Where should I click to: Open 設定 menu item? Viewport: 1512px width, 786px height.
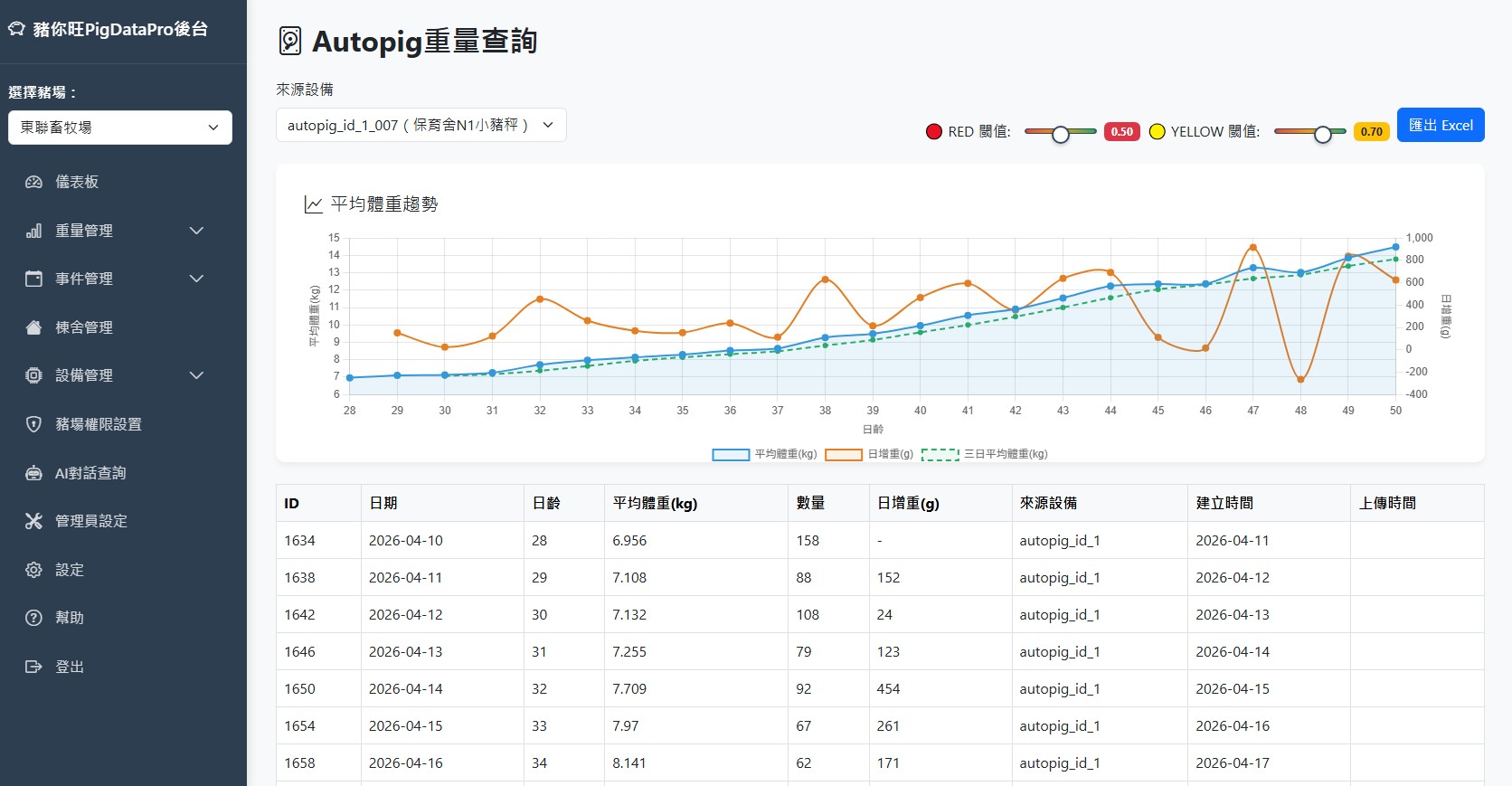click(70, 570)
